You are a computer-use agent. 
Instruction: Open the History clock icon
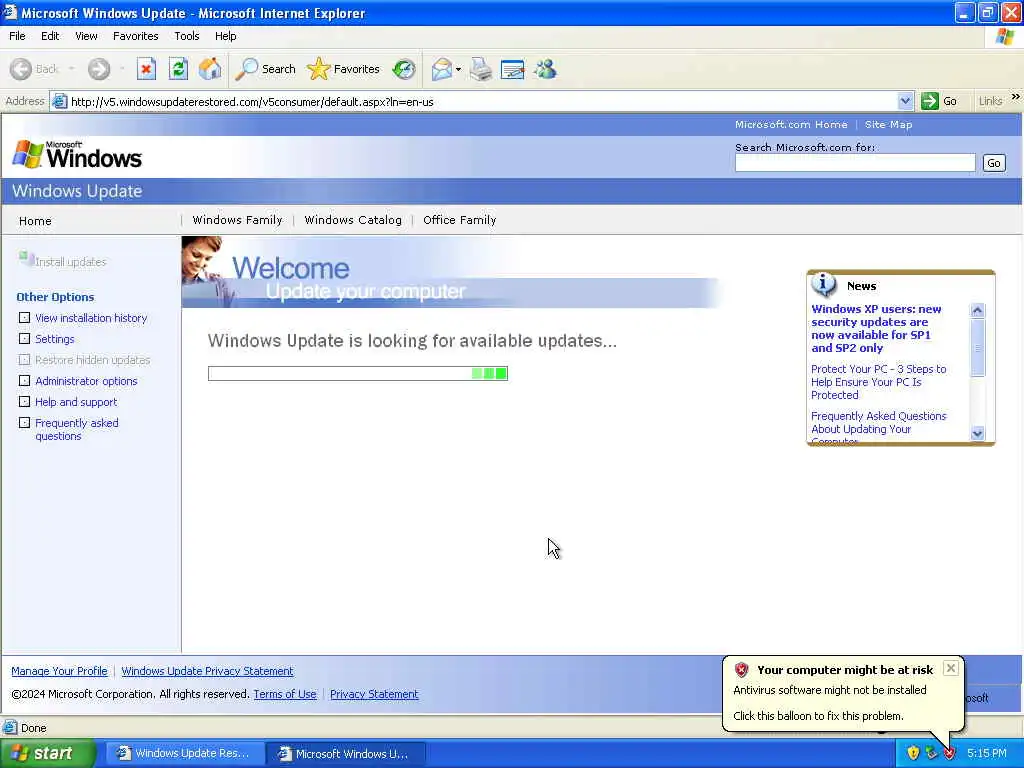[404, 69]
